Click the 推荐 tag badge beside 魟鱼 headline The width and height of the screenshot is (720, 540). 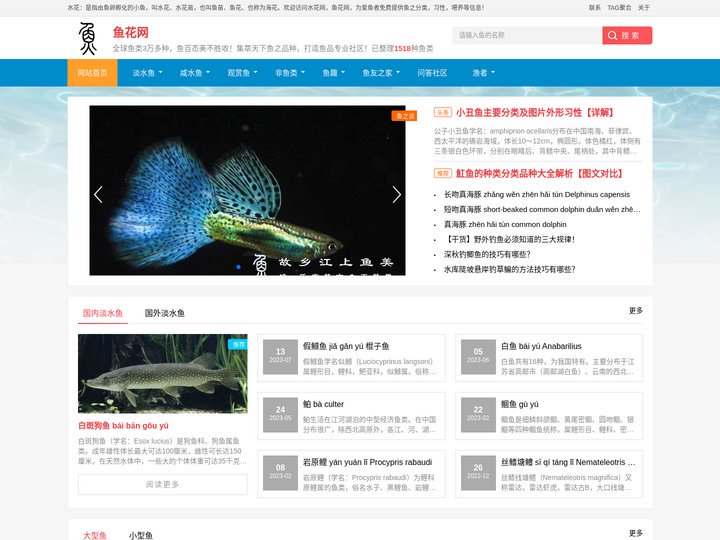click(x=443, y=174)
